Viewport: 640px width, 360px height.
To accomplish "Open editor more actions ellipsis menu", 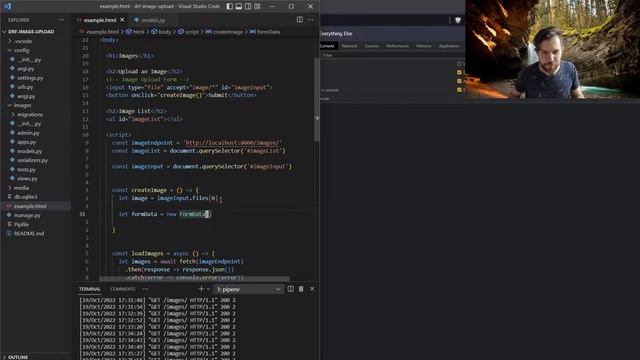I will tap(311, 20).
